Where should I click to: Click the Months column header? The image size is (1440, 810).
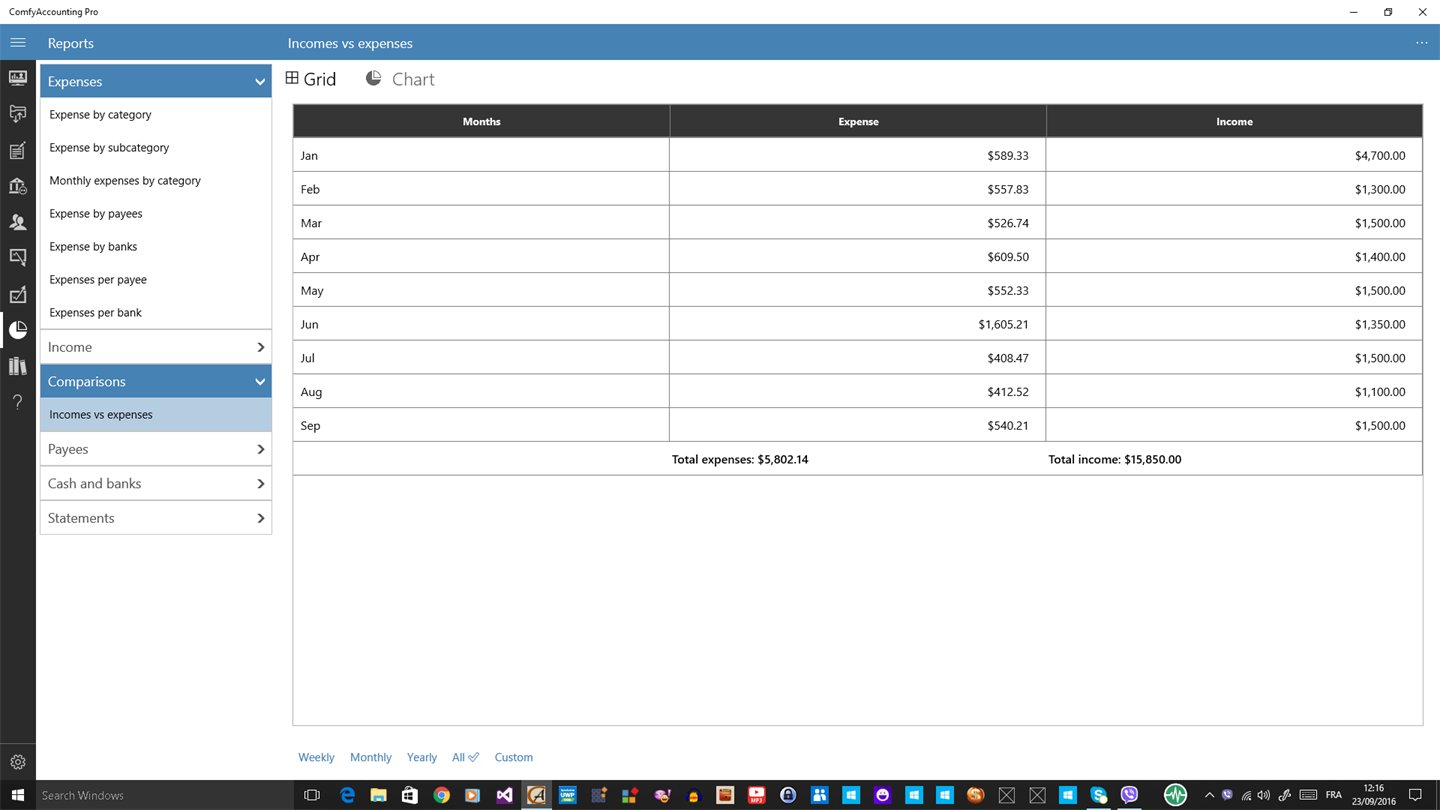tap(481, 121)
